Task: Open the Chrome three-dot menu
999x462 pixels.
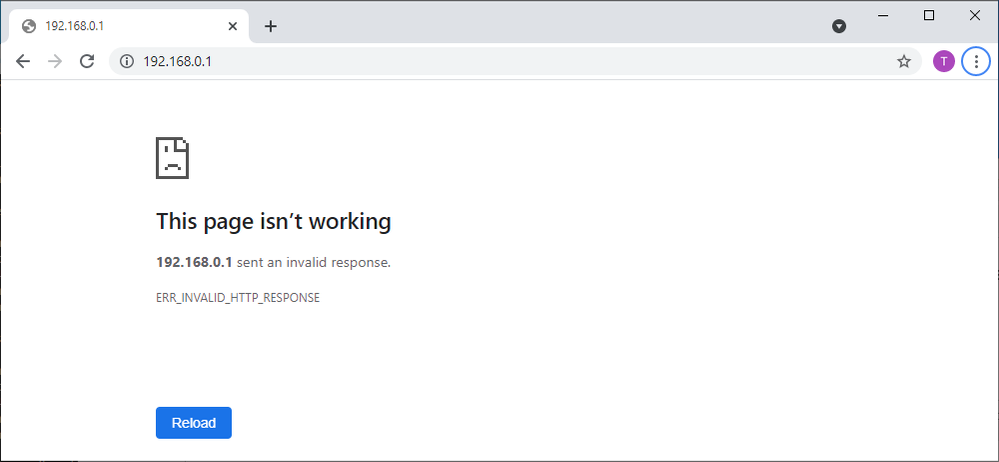Action: pyautogui.click(x=976, y=61)
